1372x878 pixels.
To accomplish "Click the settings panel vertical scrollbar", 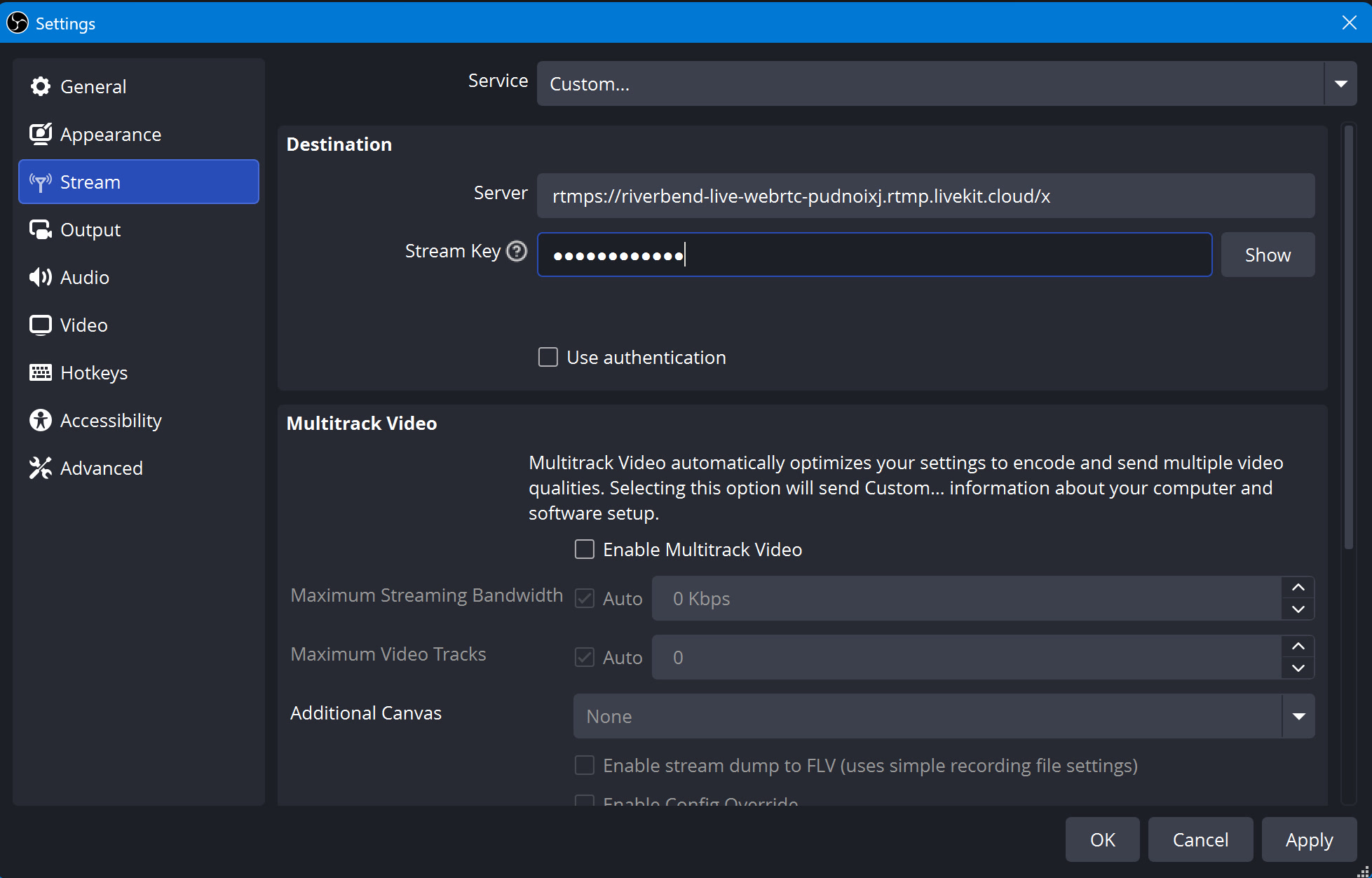I will click(1348, 337).
